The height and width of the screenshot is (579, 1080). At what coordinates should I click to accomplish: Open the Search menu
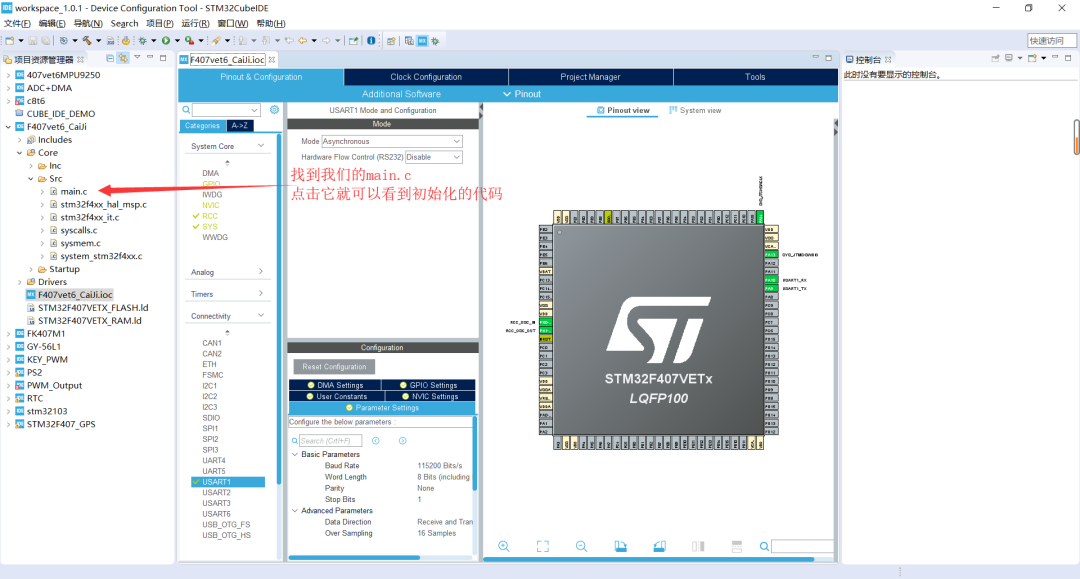(124, 23)
